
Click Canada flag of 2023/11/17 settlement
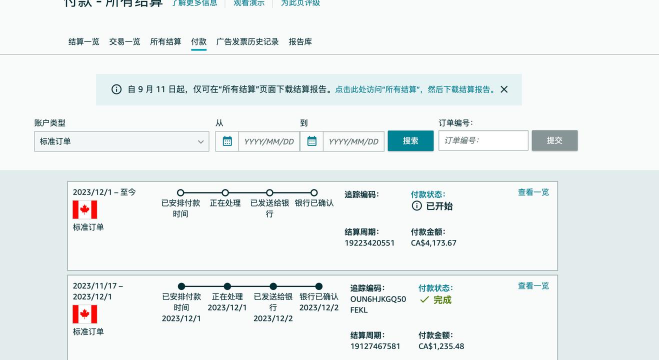tap(85, 314)
